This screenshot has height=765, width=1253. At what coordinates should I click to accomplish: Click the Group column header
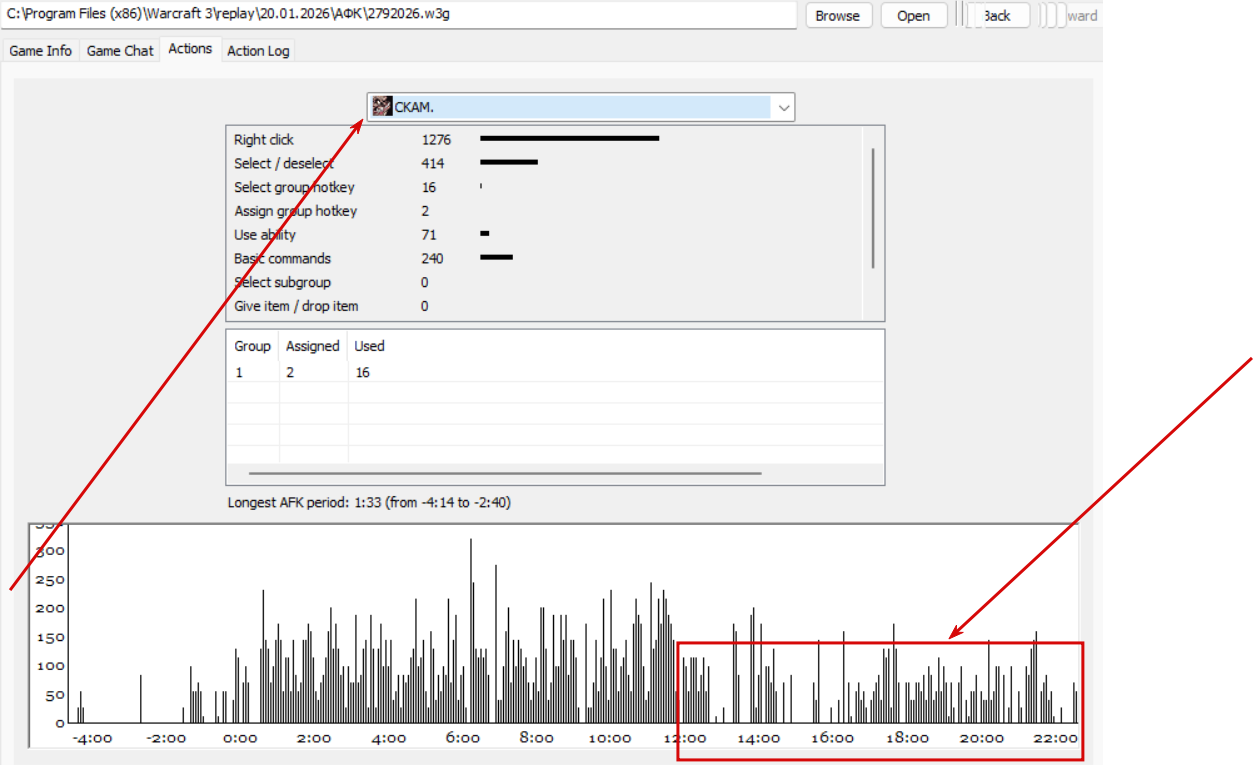point(252,346)
